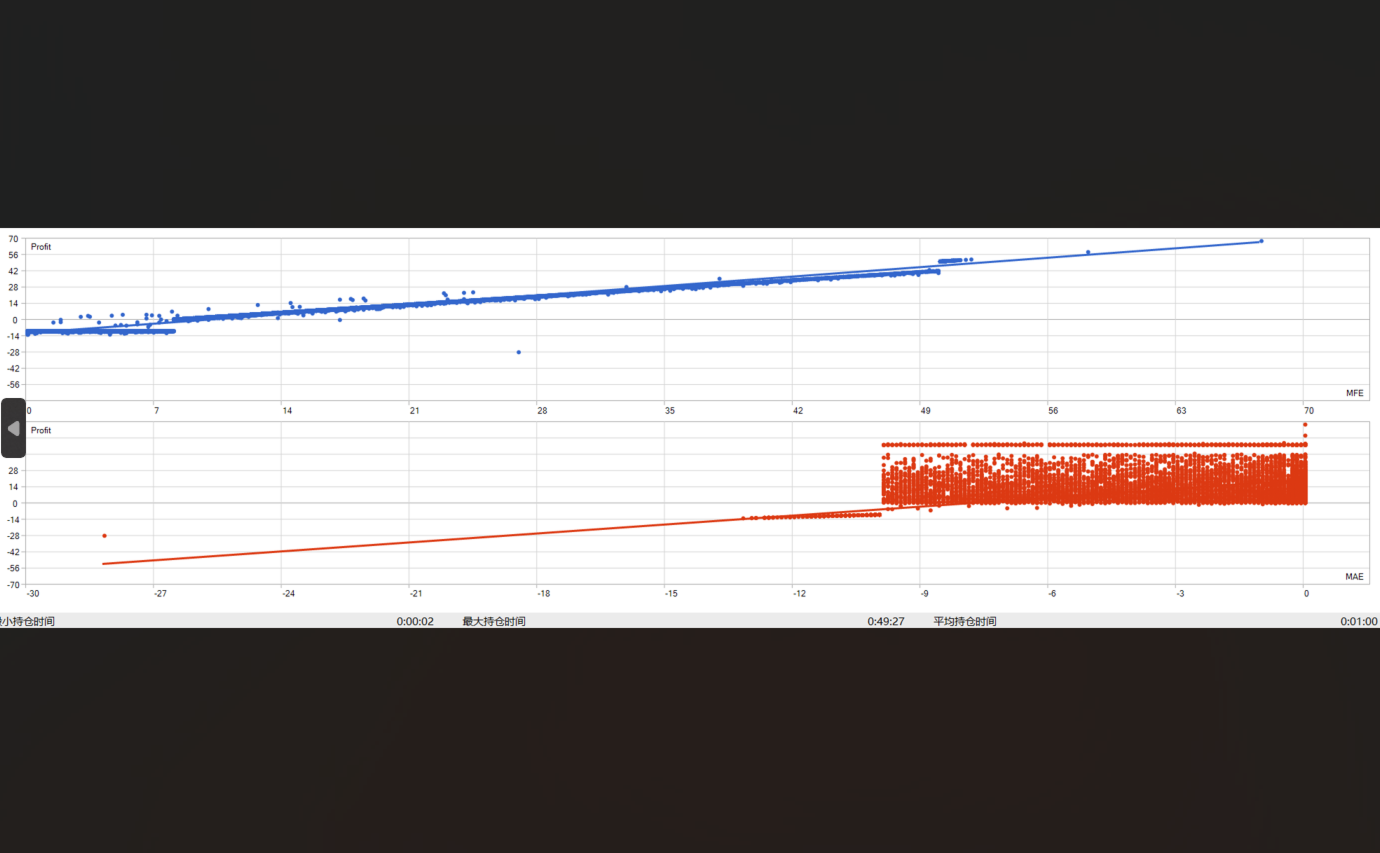
Task: Click the 最大持仓时间 label
Action: 494,621
